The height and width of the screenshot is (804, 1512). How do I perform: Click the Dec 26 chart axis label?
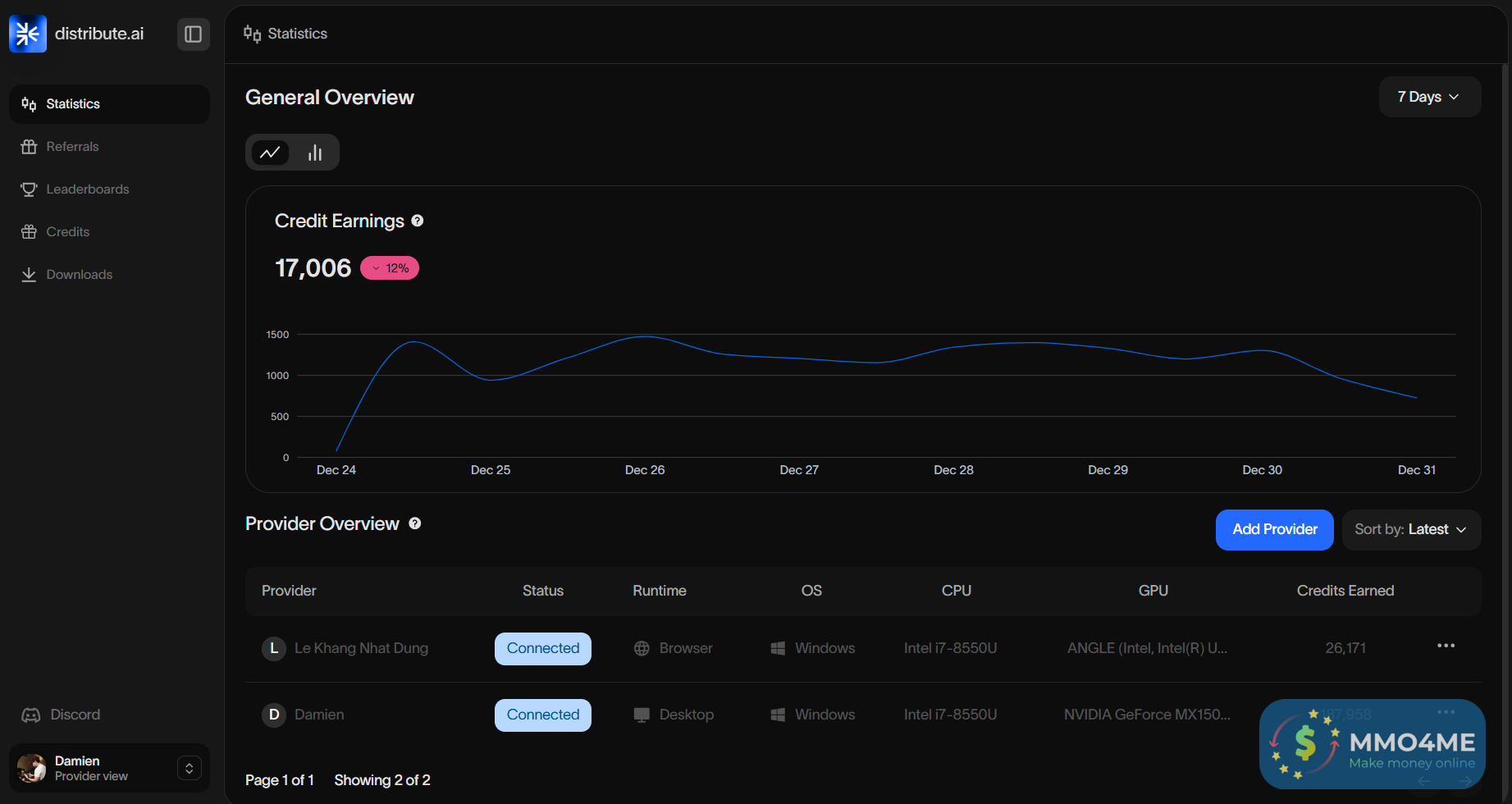coord(645,470)
